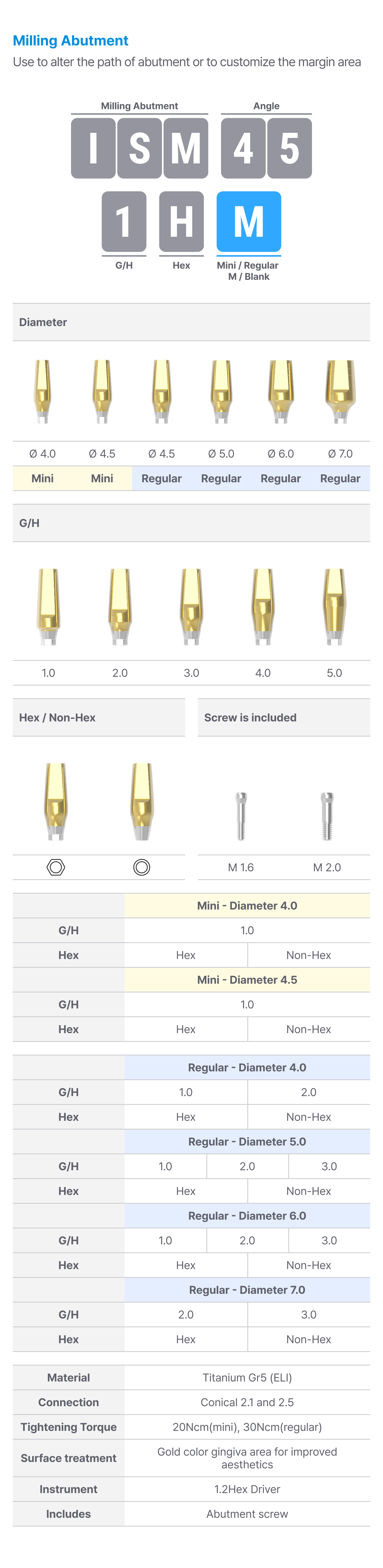Click the Ø 7.0 abutment image
The width and height of the screenshot is (383, 1568).
(340, 391)
